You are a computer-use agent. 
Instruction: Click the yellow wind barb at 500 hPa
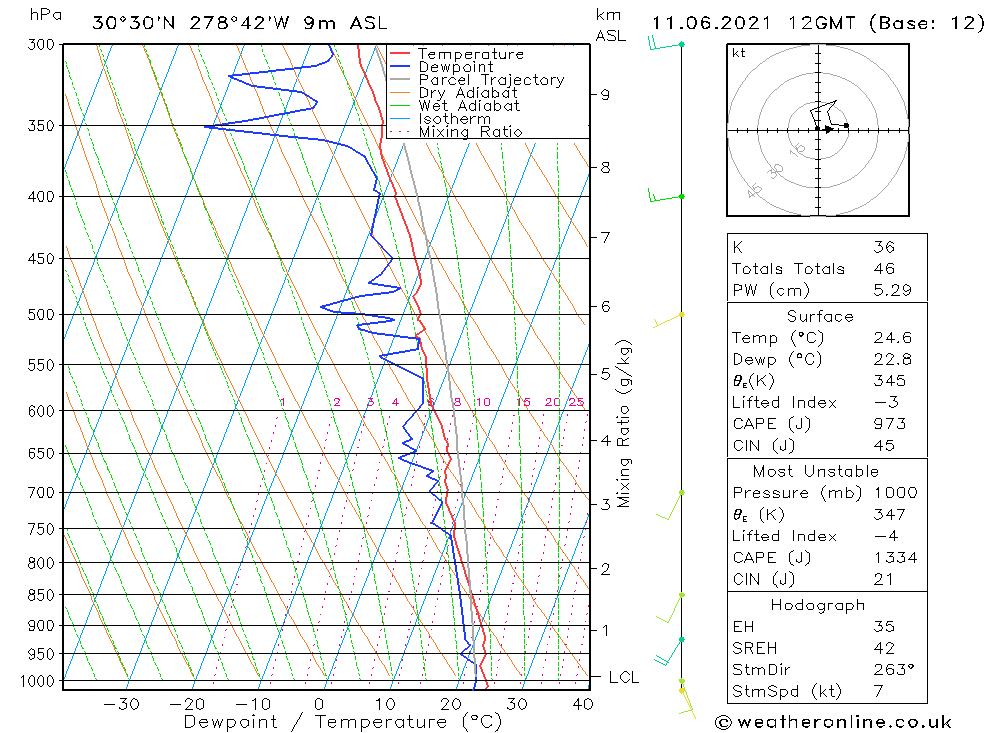(x=668, y=320)
